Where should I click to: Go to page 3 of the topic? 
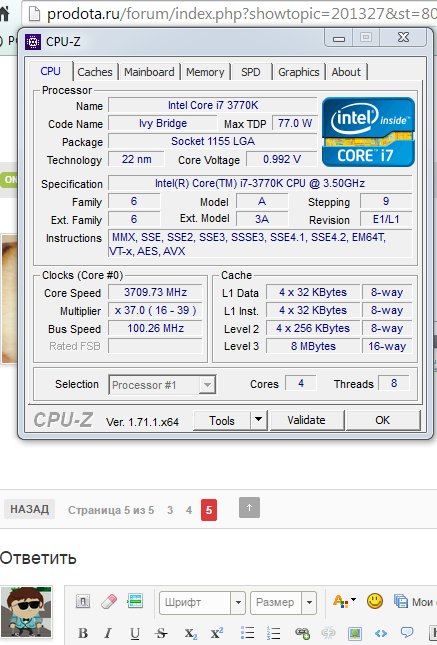[170, 510]
